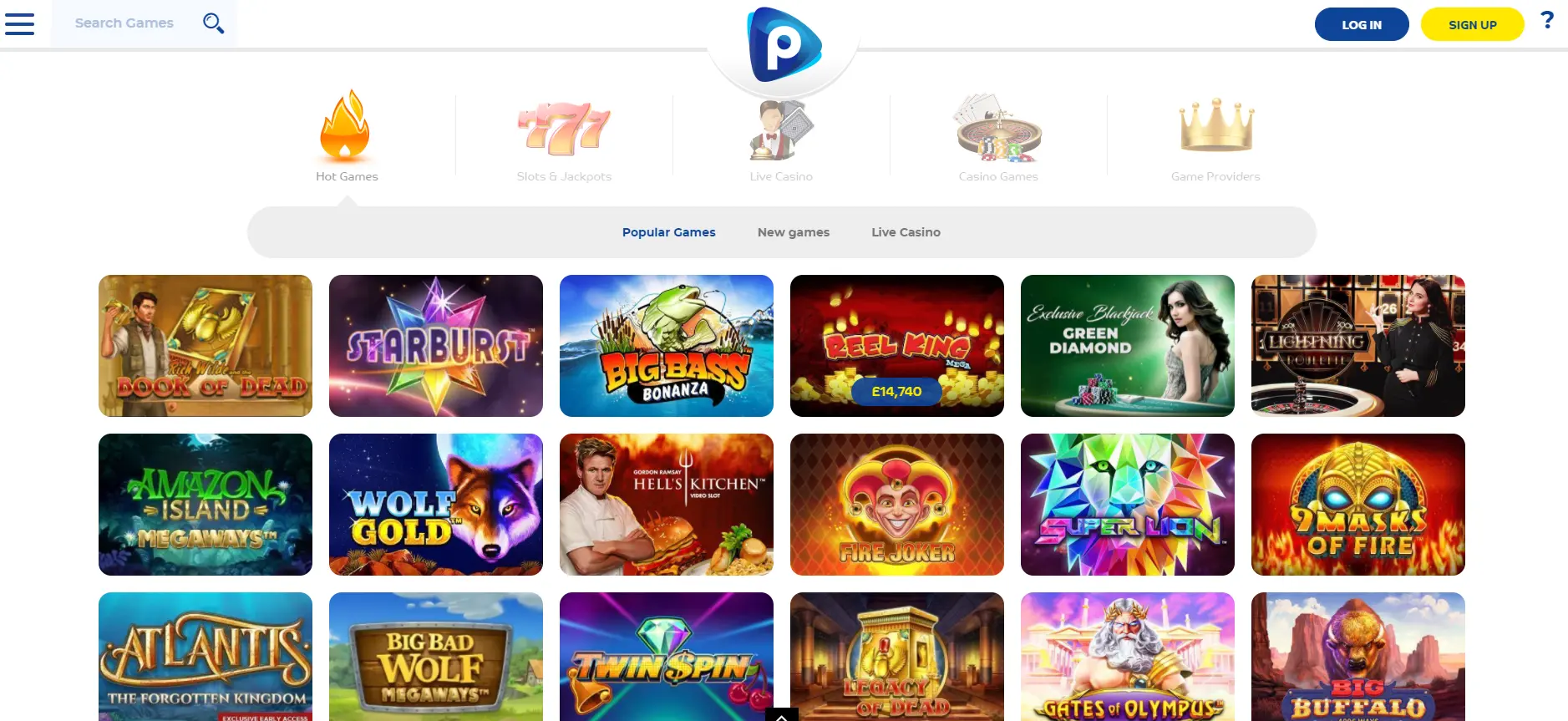Click the site logo at top center
This screenshot has width=1568, height=721.
784,44
